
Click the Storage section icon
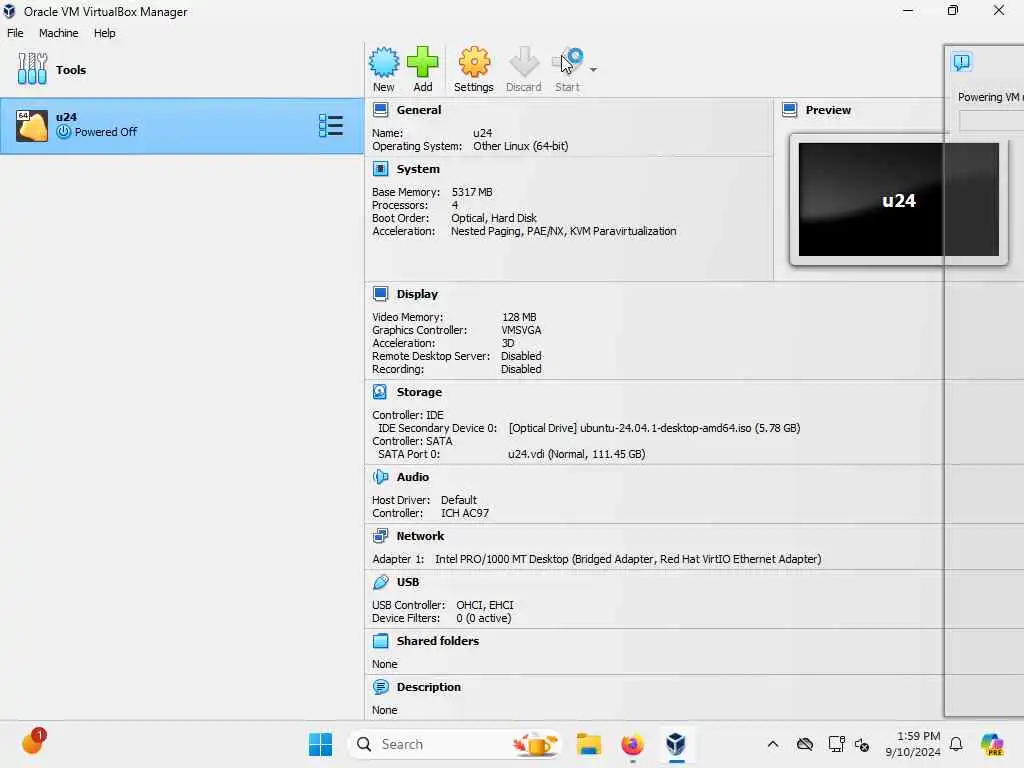[380, 392]
